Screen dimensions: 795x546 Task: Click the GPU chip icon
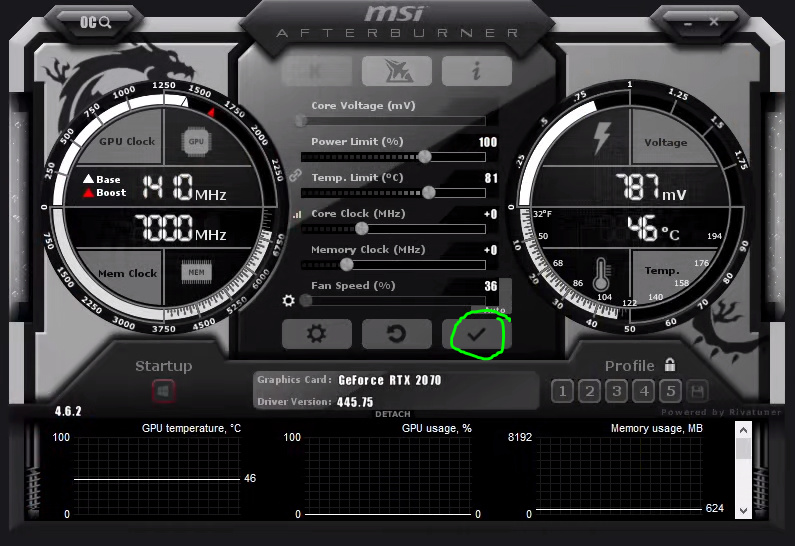coord(196,141)
